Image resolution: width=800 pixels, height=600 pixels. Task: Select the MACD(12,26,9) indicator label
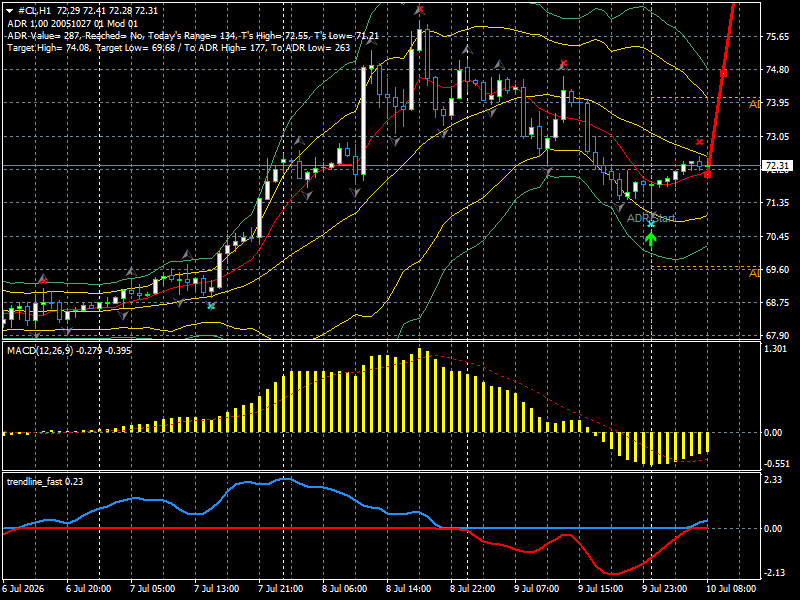click(69, 351)
